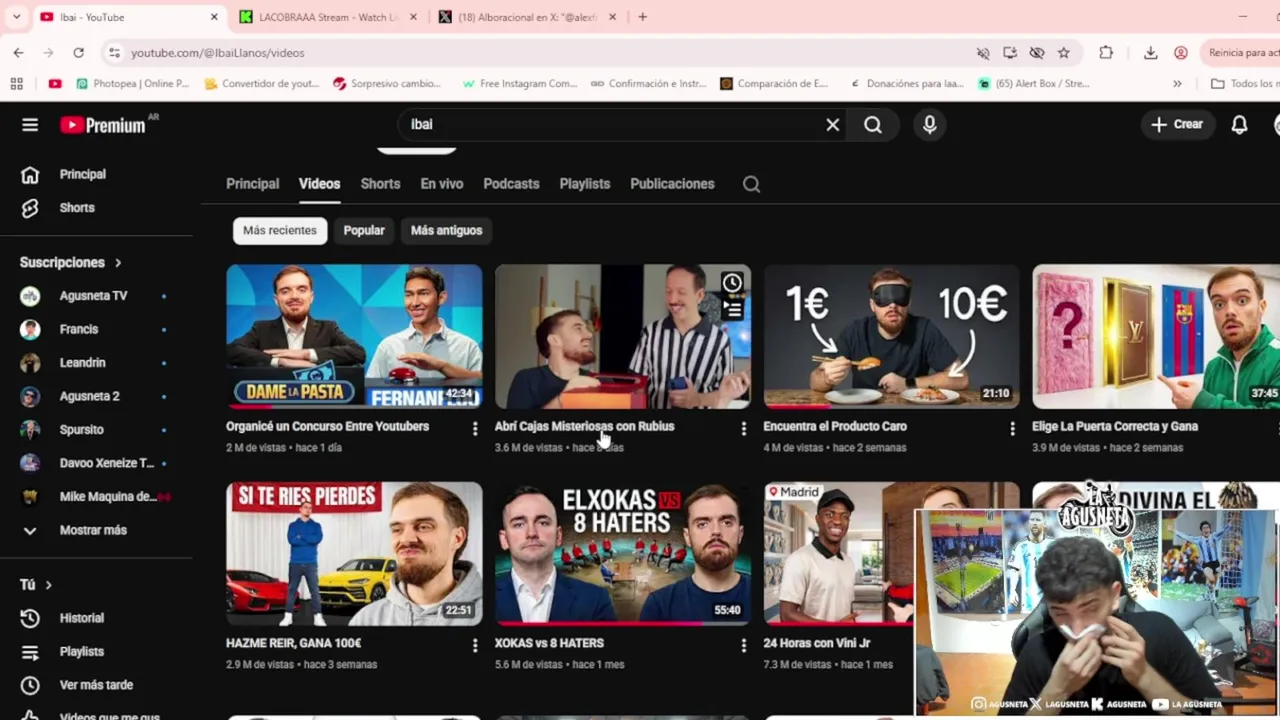Open the Chrome apps grid in bookmarks bar
The image size is (1280, 720).
[x=17, y=83]
